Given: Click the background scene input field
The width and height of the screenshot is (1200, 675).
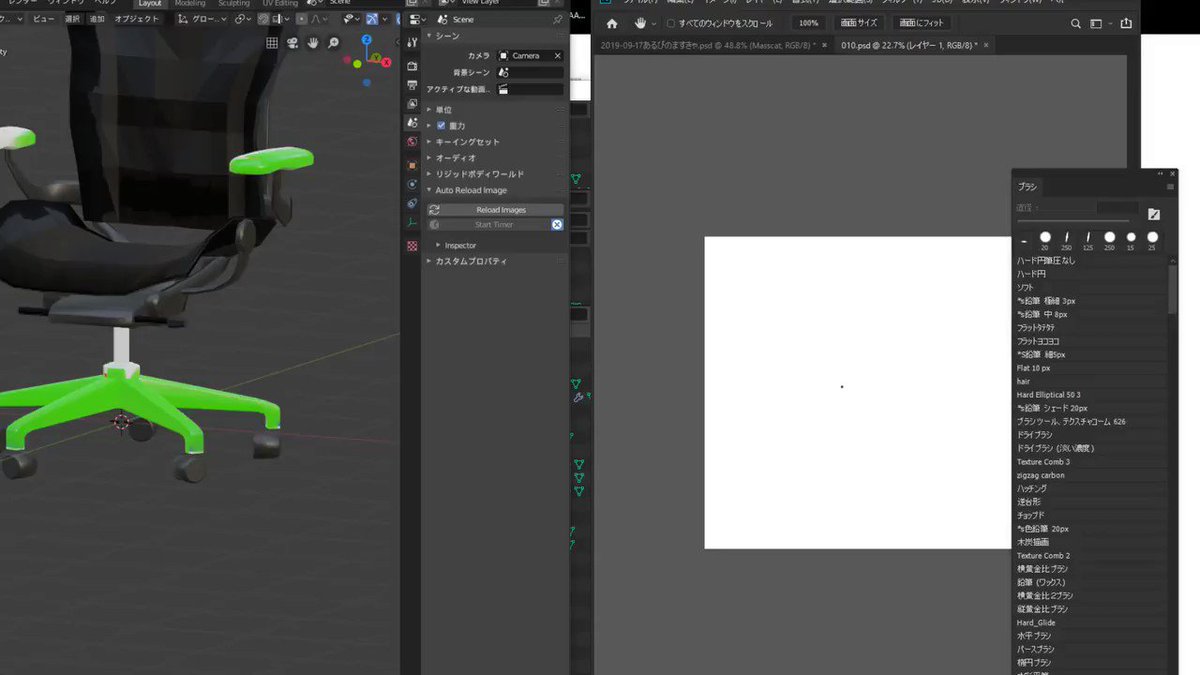Looking at the screenshot, I should [x=531, y=73].
